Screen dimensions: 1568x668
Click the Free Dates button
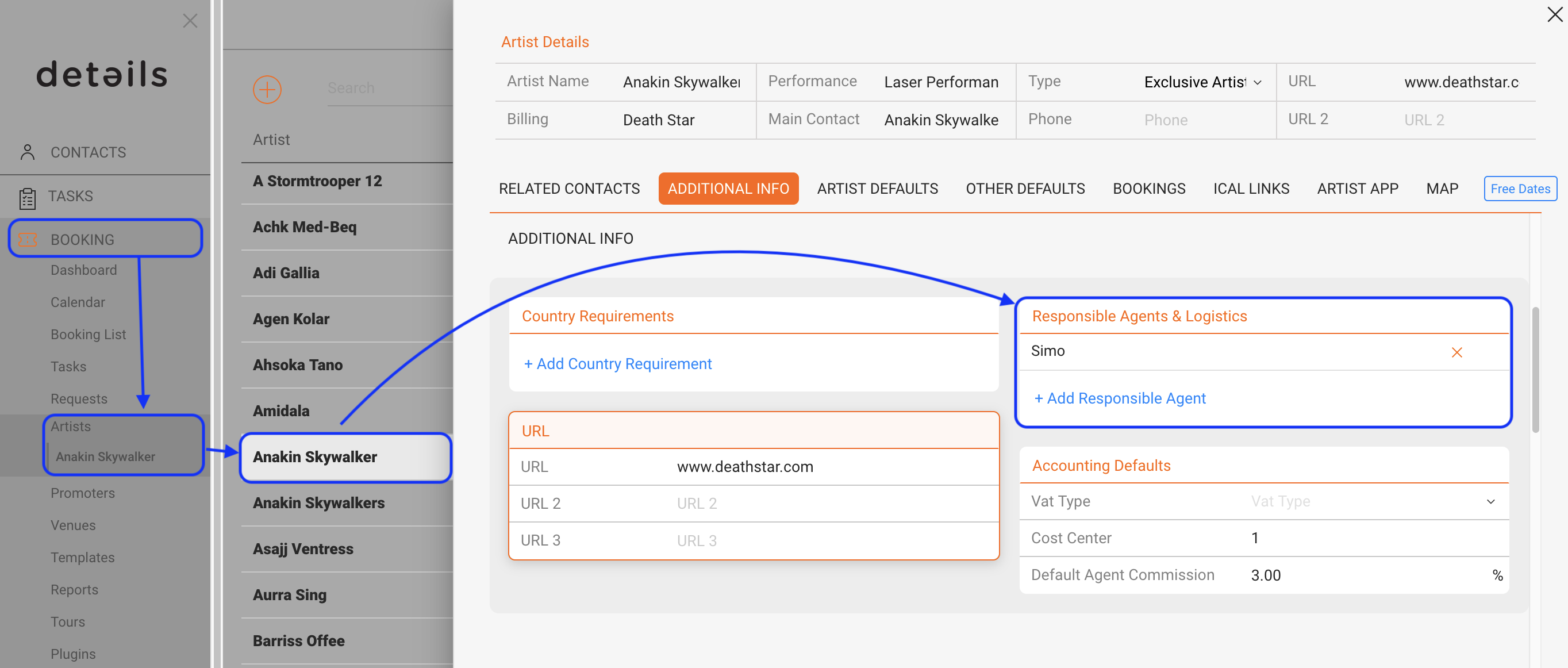[1520, 189]
